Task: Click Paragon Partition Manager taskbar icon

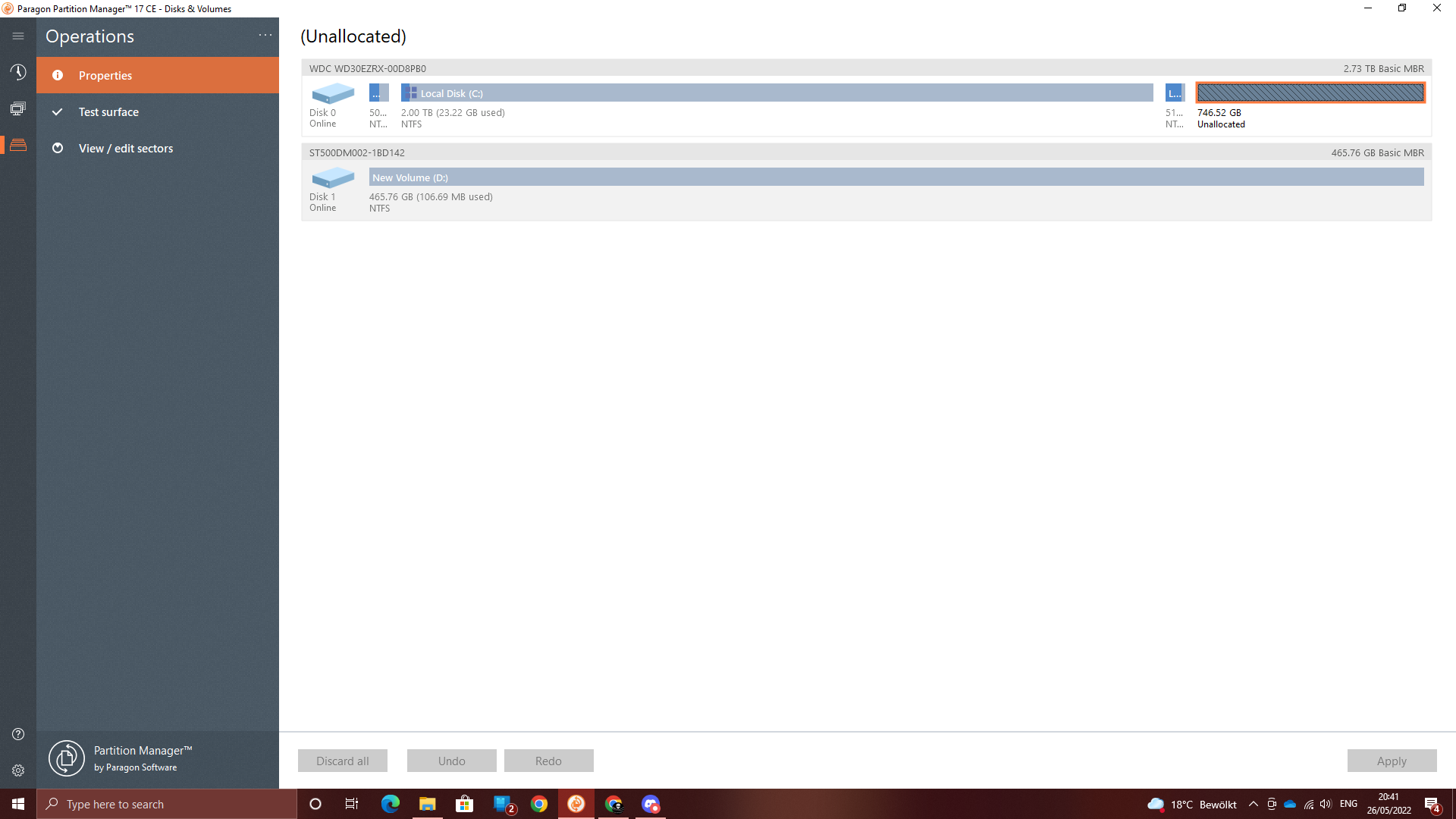Action: 576,804
